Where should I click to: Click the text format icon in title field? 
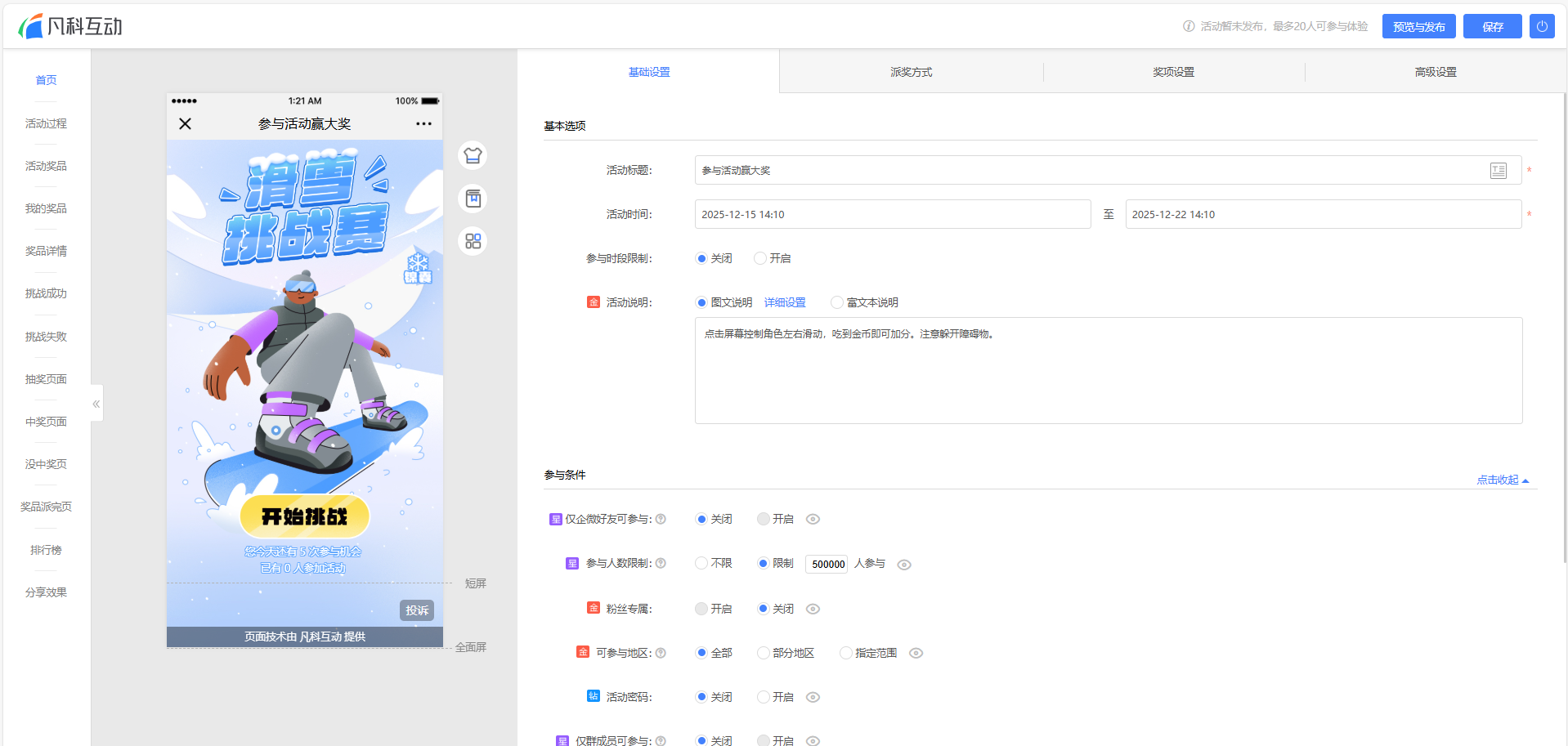(x=1498, y=171)
